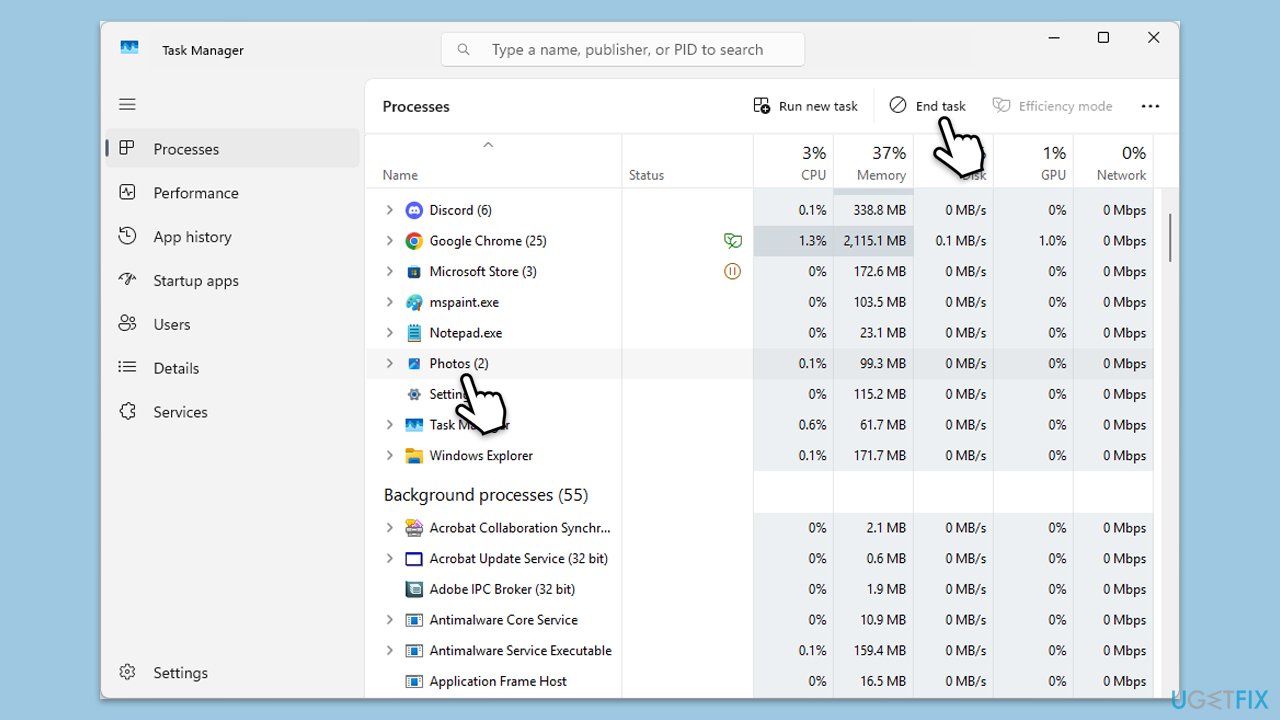Click the mspaint.exe process icon
The width and height of the screenshot is (1280, 720).
coord(414,302)
